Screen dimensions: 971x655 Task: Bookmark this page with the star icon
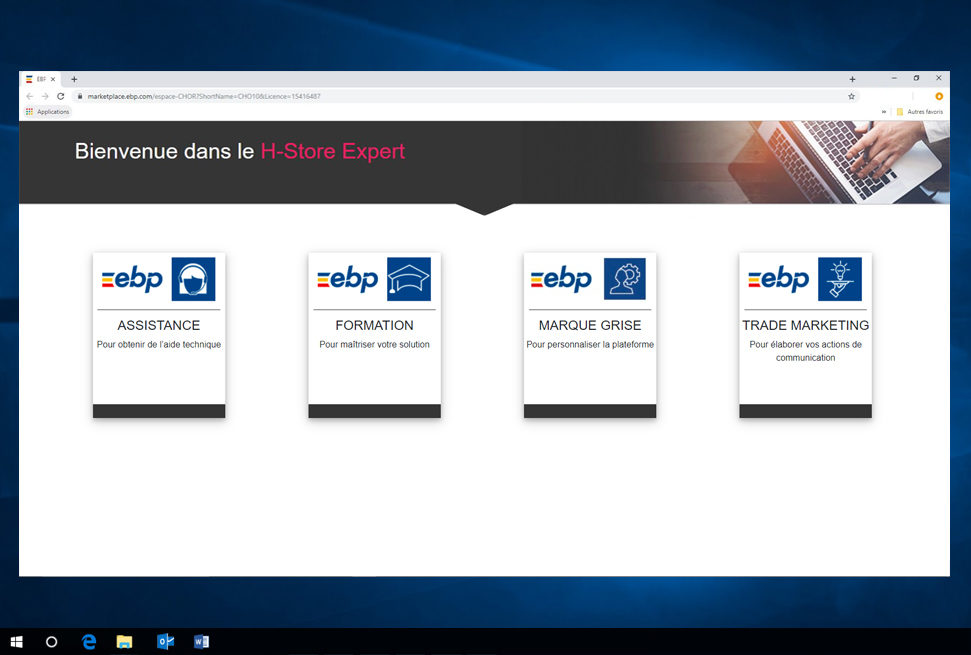point(851,96)
